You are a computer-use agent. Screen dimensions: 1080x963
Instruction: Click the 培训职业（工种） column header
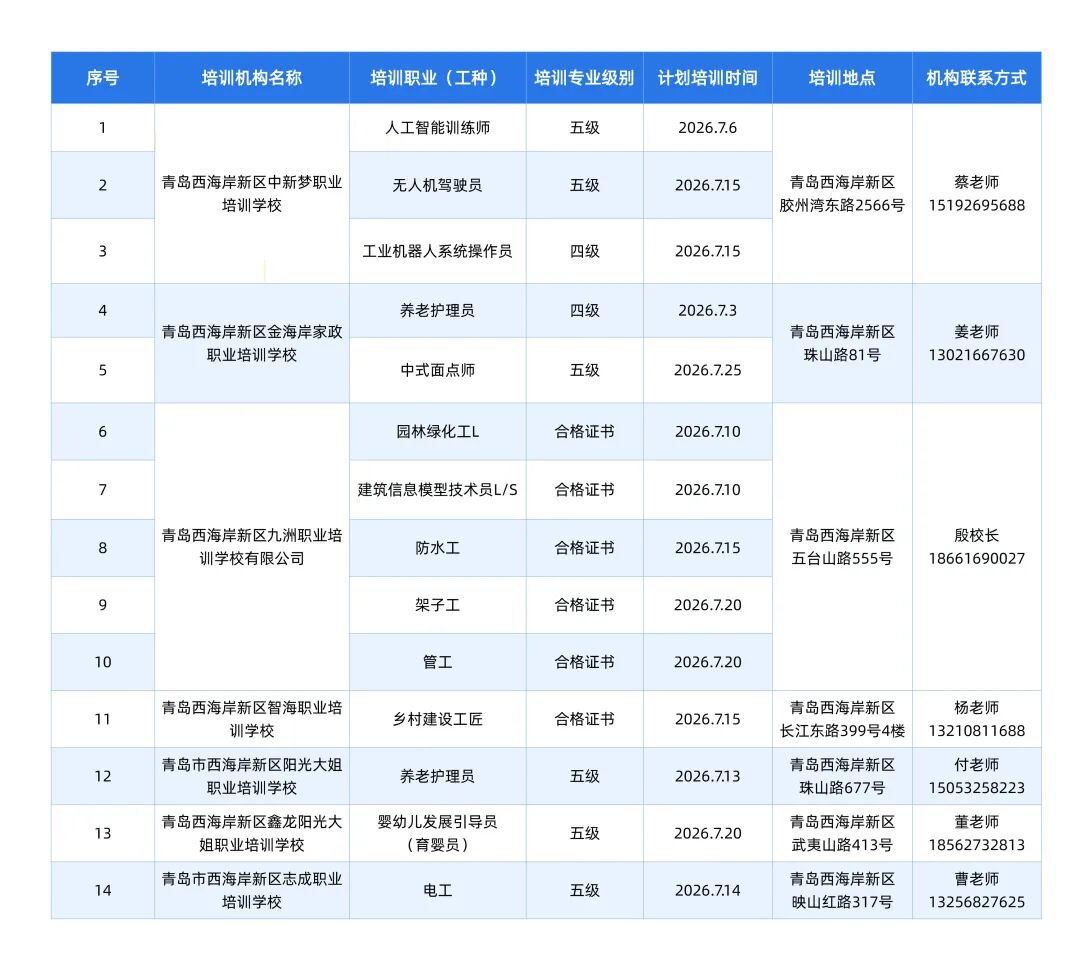coord(437,78)
